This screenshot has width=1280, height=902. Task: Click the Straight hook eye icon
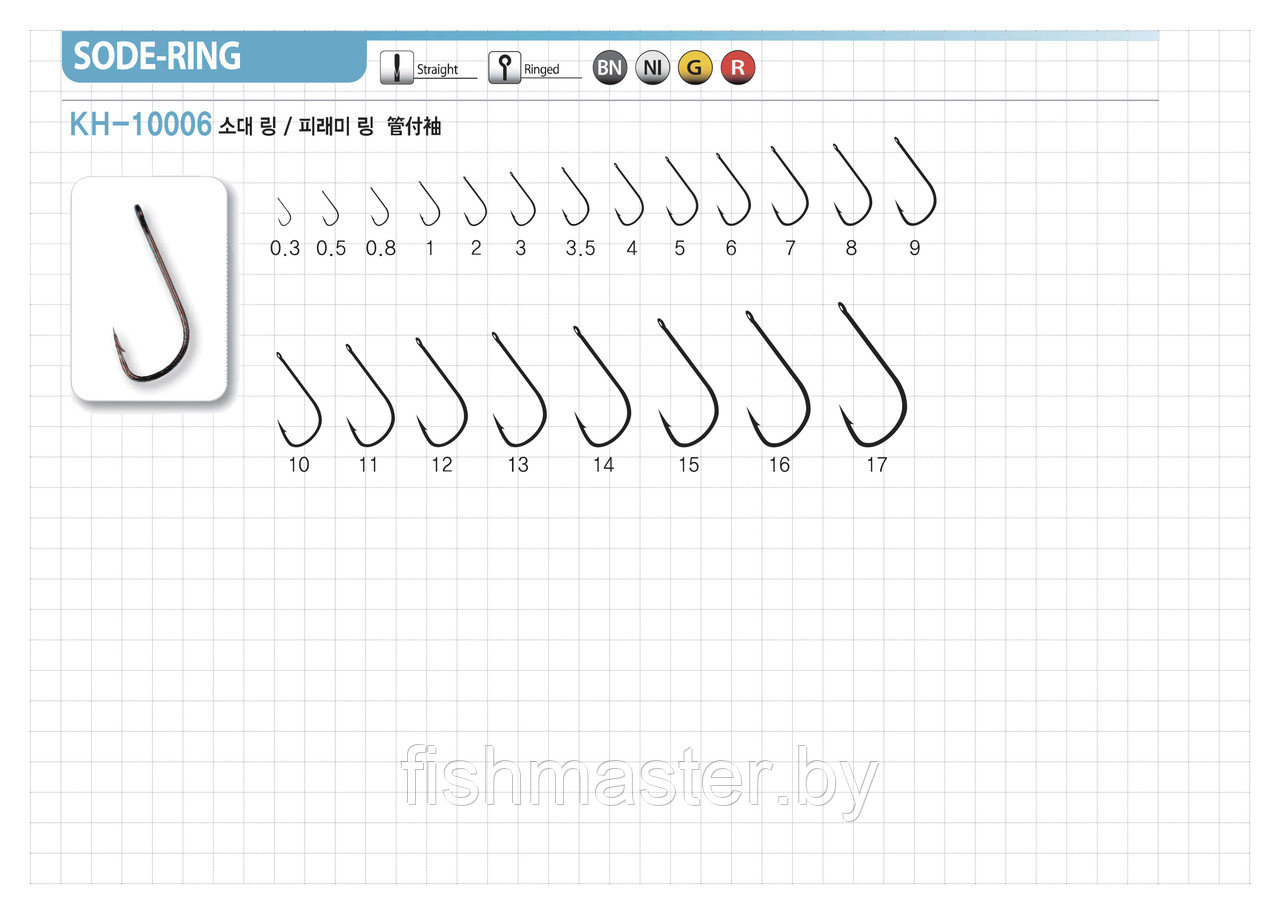tap(397, 68)
